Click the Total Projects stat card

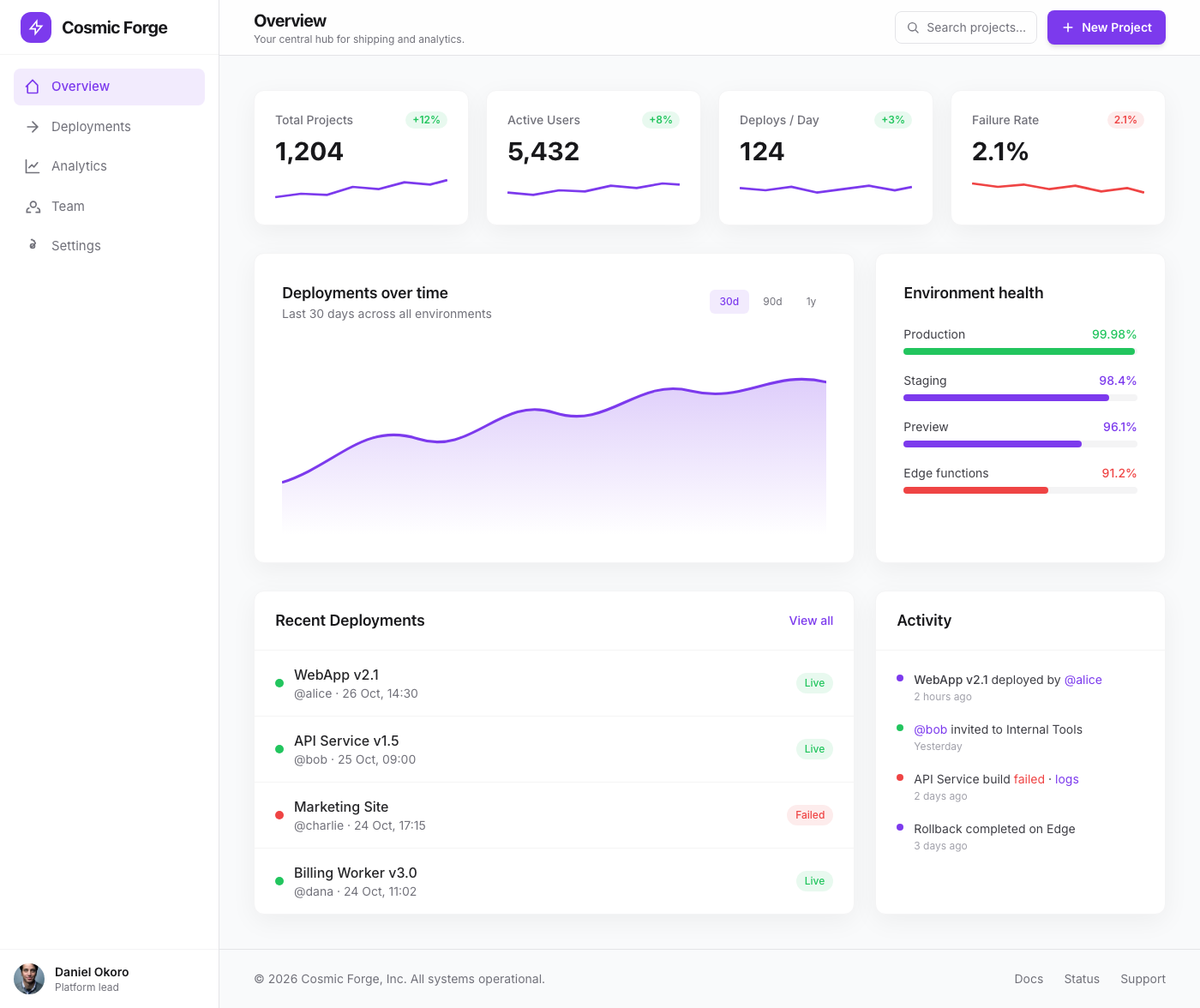coord(361,158)
